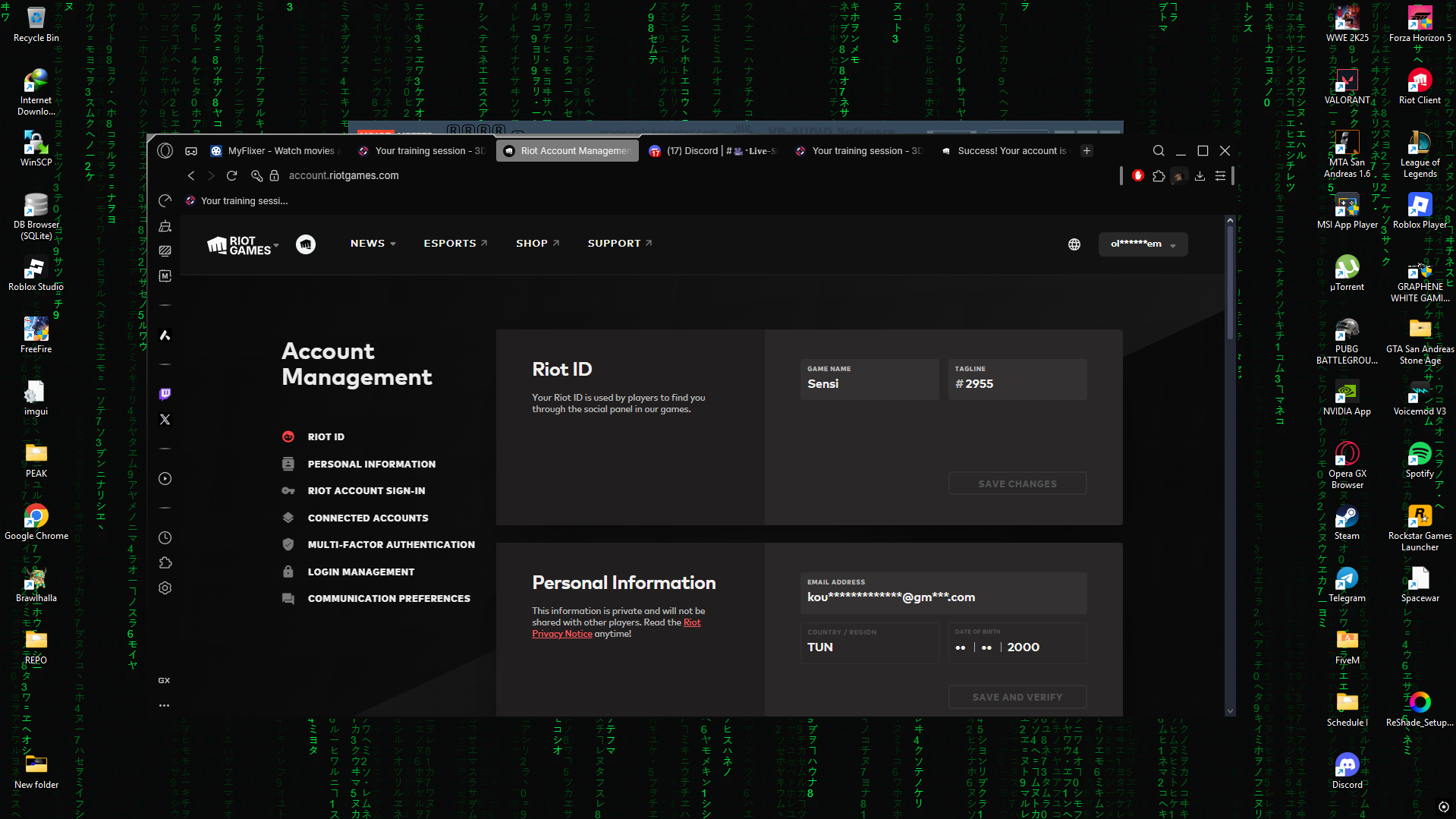Open page search with the magnifier icon
Viewport: 1456px width, 819px height.
coord(1158,150)
